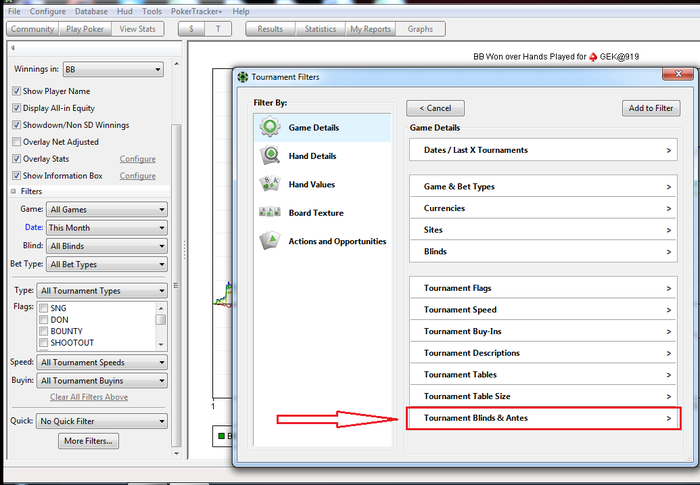Switch to the Results tab
The height and width of the screenshot is (485, 700).
pyautogui.click(x=270, y=29)
